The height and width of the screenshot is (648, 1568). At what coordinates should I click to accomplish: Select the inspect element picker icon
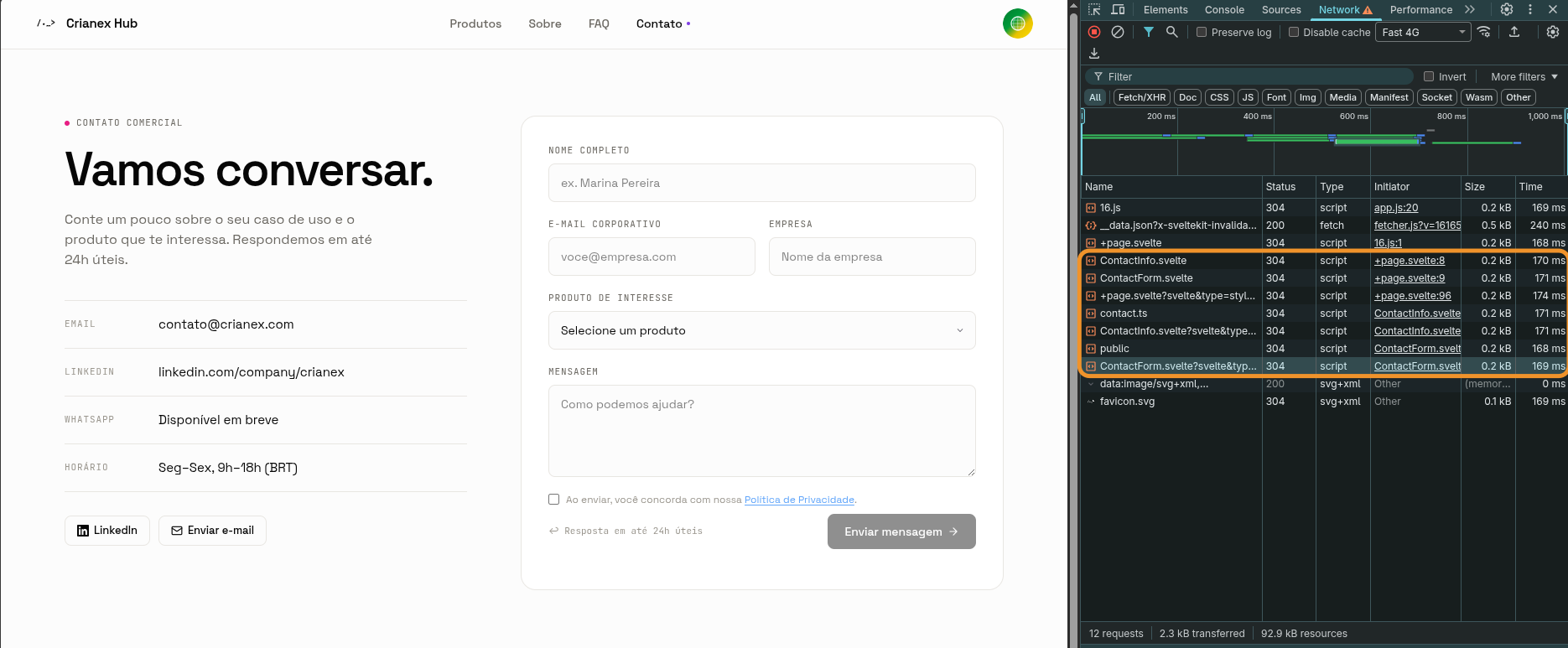[x=1094, y=9]
